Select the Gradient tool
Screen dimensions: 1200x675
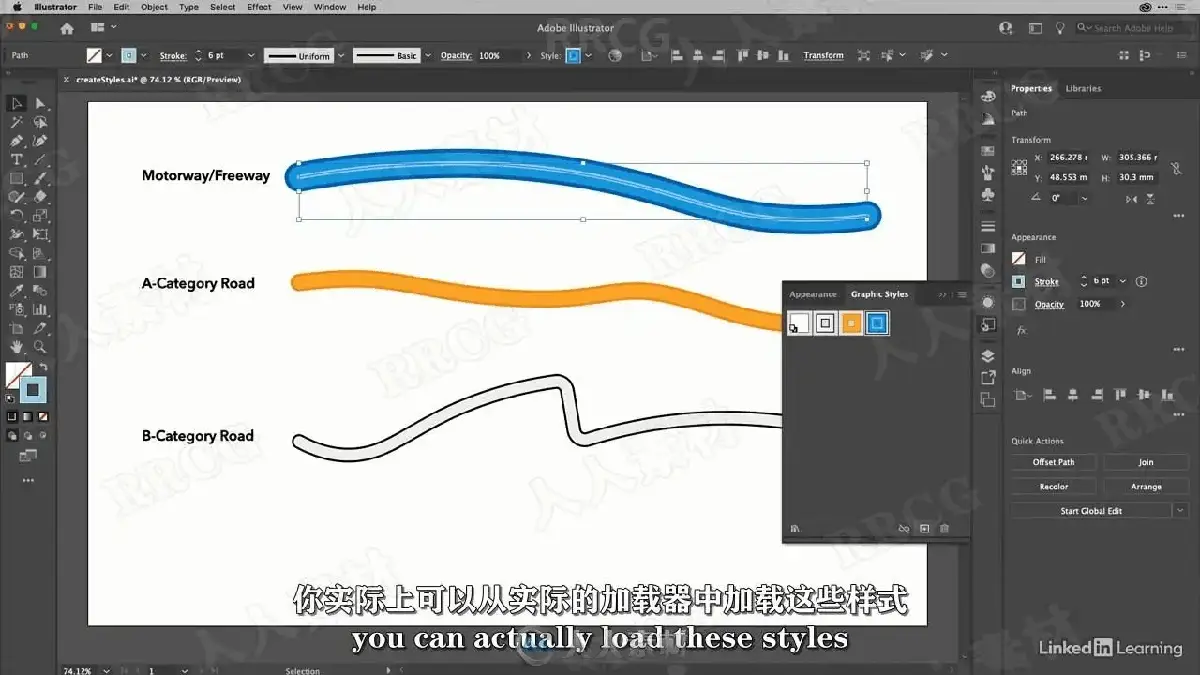[x=41, y=271]
